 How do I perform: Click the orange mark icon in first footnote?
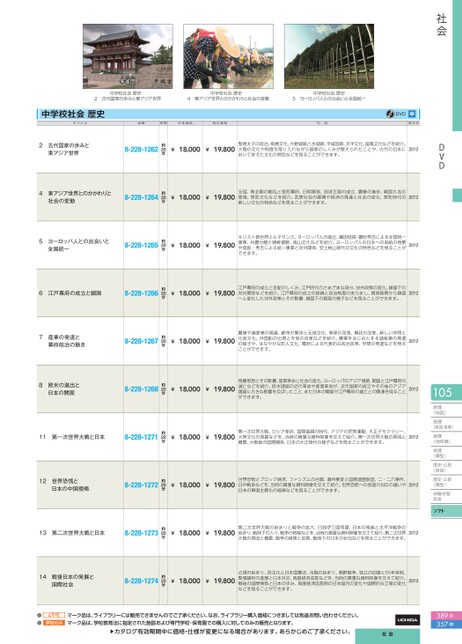(x=54, y=615)
